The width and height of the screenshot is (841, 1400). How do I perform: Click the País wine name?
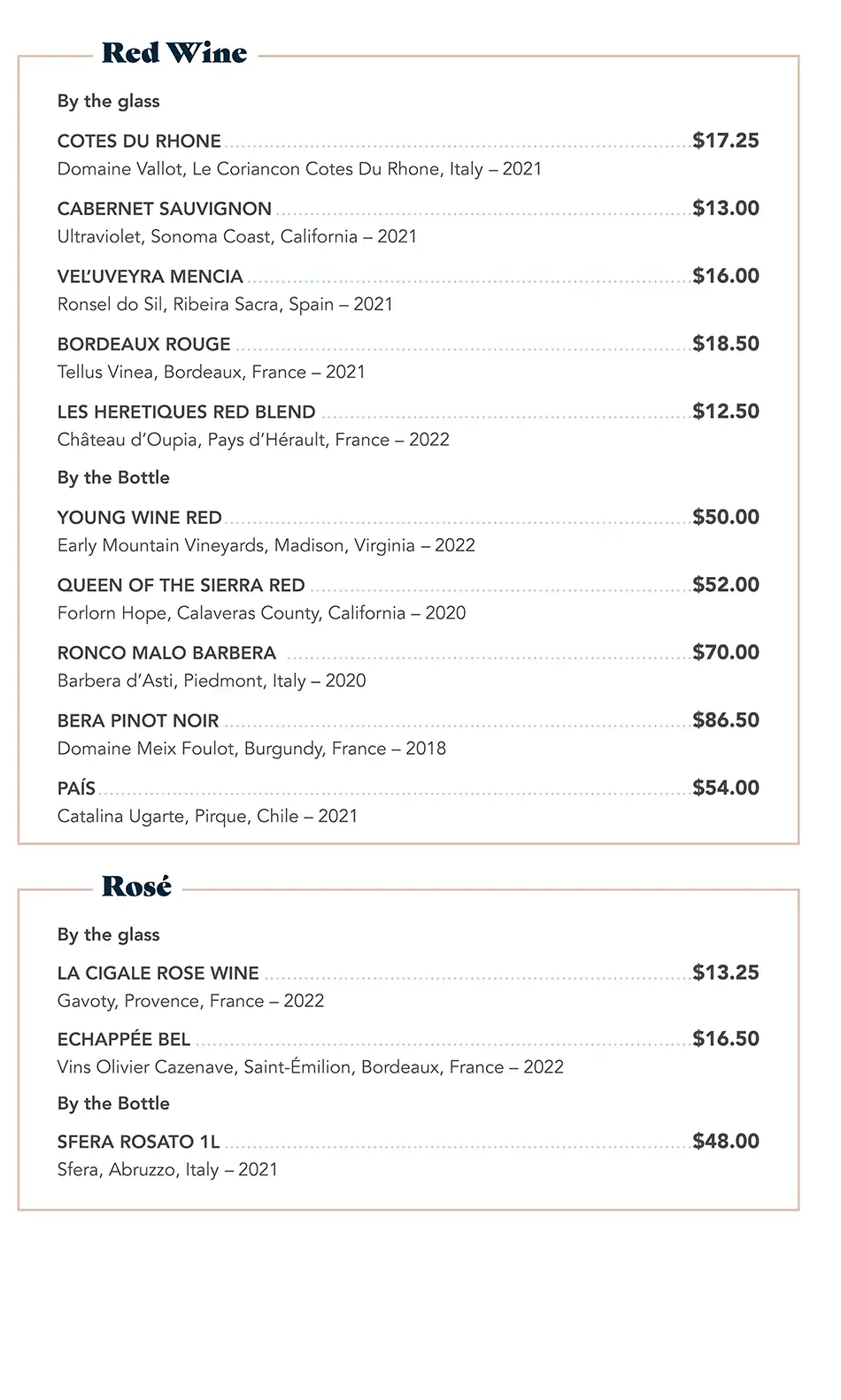click(x=76, y=788)
